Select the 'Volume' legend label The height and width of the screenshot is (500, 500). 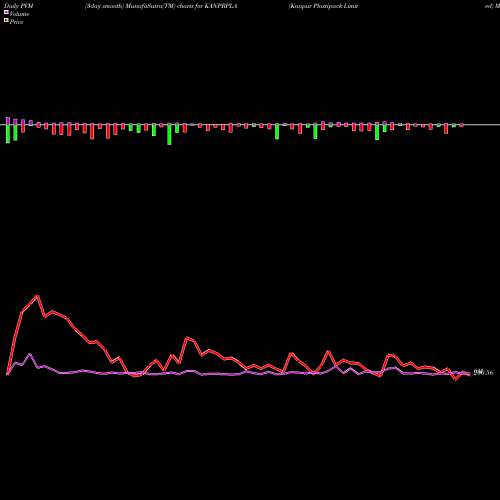19,14
